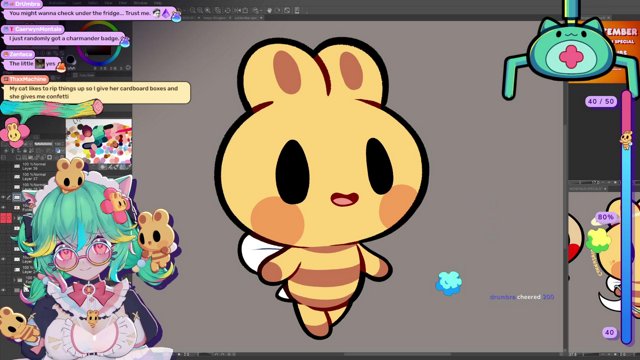Click the dark main color circle swatch

70,60
